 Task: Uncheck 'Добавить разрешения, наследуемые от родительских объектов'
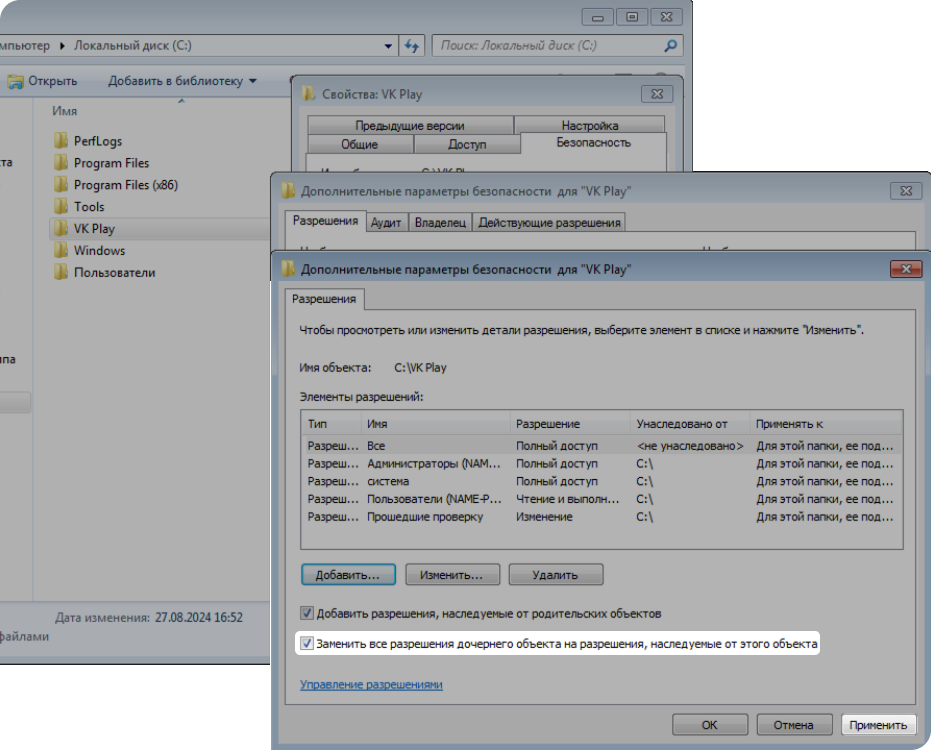(308, 613)
